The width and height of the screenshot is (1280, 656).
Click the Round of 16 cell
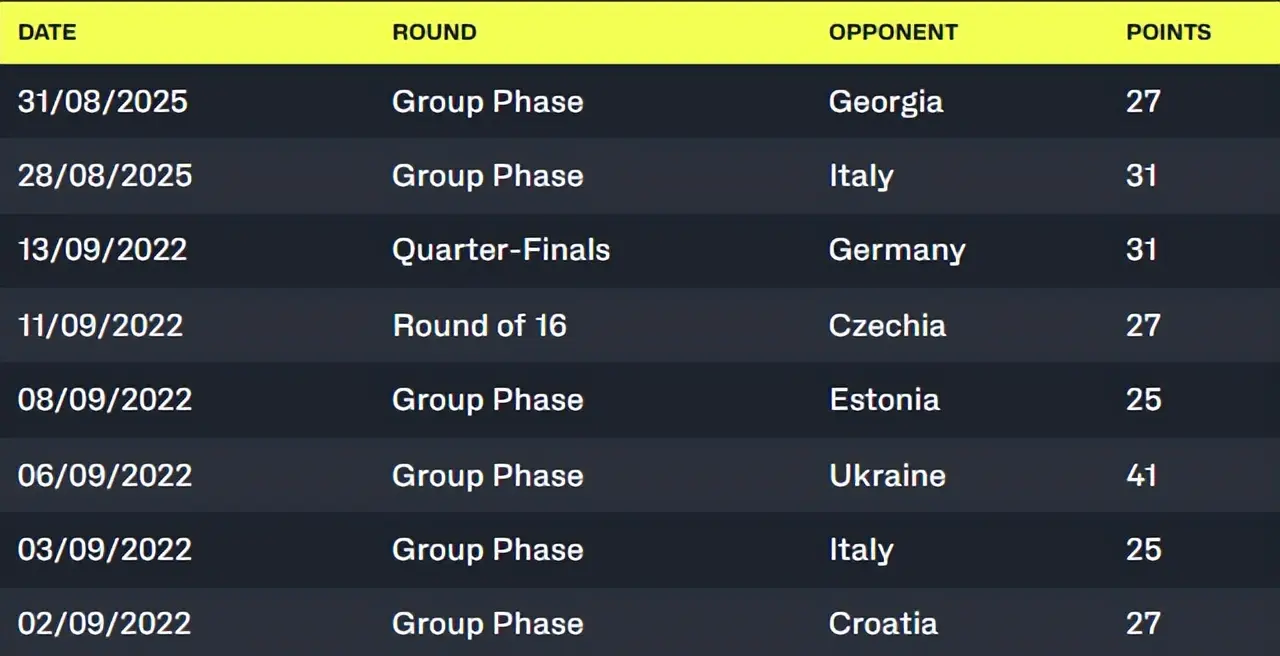[479, 325]
